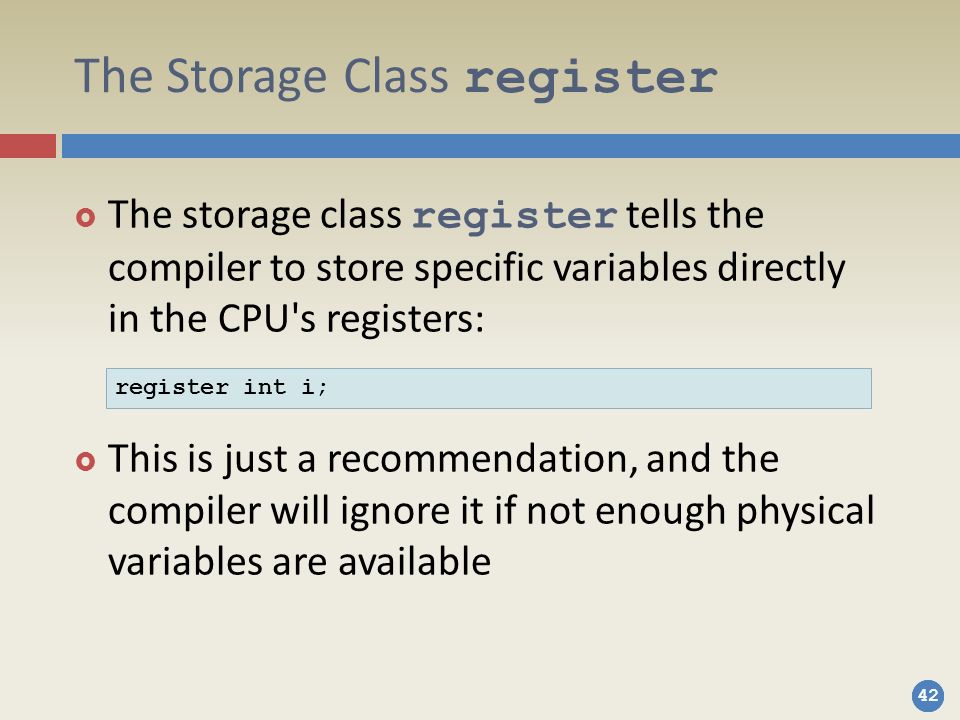Image resolution: width=960 pixels, height=720 pixels.
Task: Click the monospace 'register' word in title
Action: (591, 78)
